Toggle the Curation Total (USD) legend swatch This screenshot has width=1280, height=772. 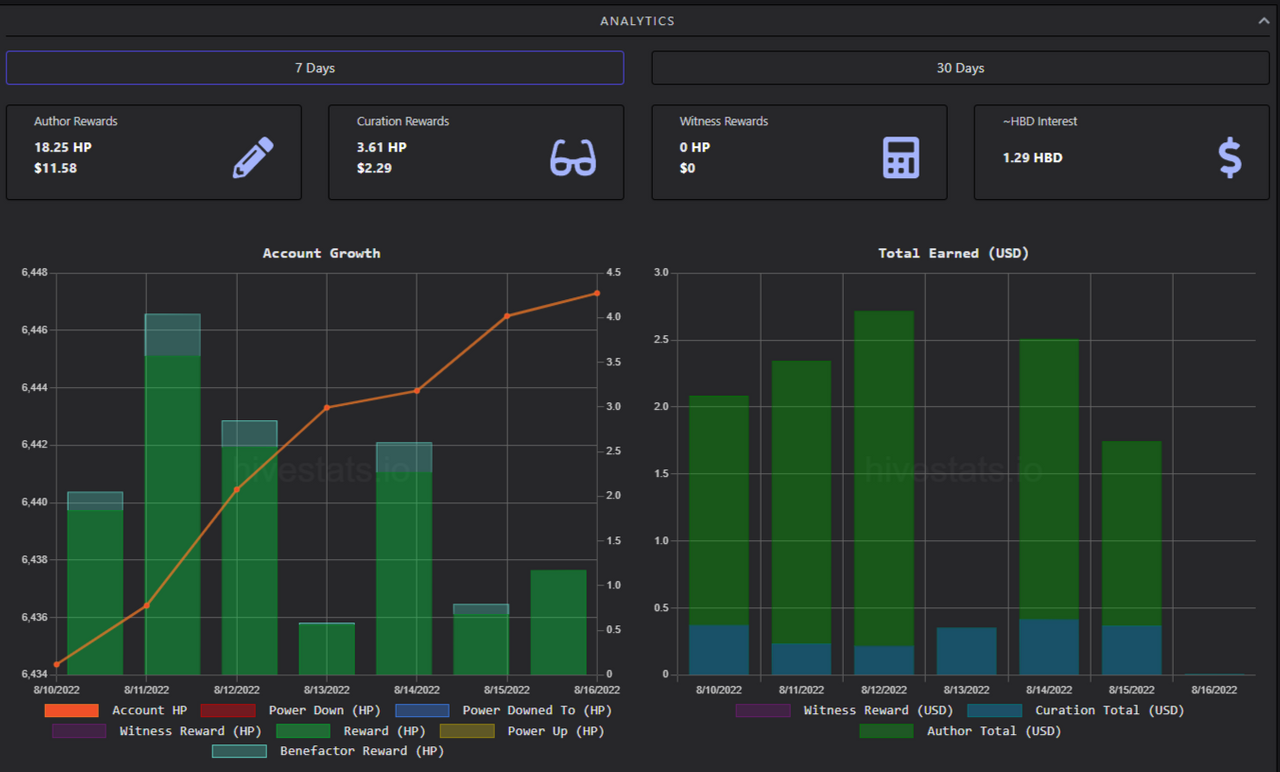coord(995,710)
